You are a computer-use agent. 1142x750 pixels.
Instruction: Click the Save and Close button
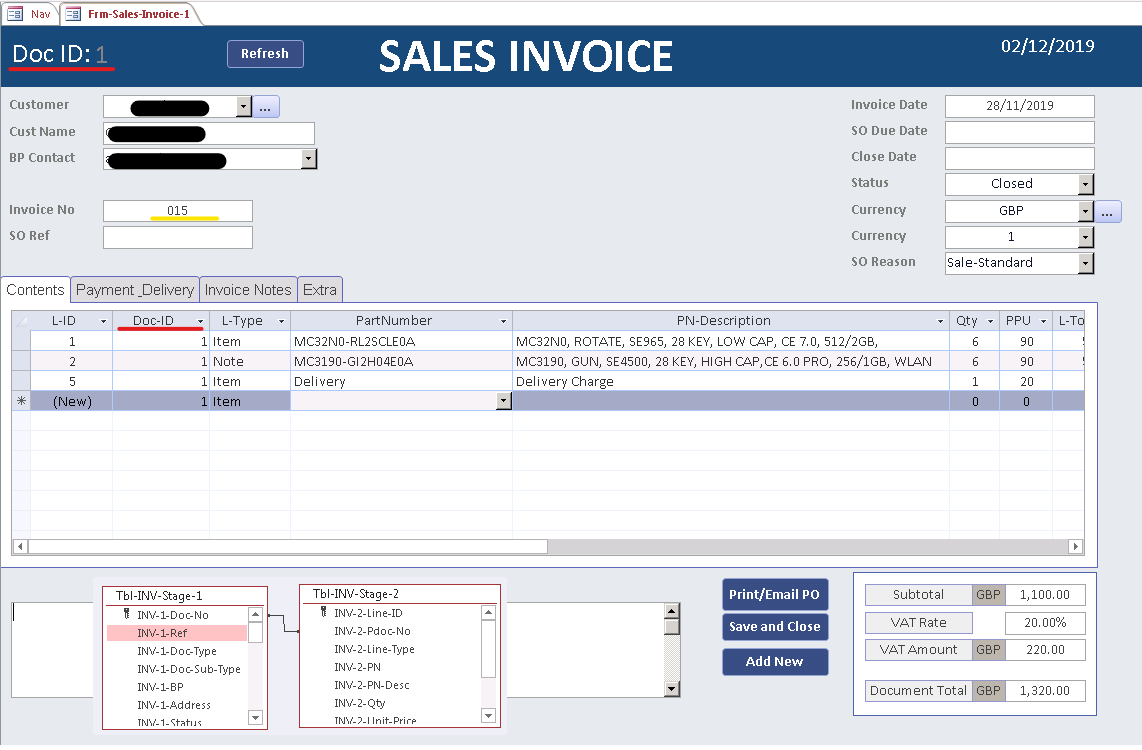click(x=774, y=626)
